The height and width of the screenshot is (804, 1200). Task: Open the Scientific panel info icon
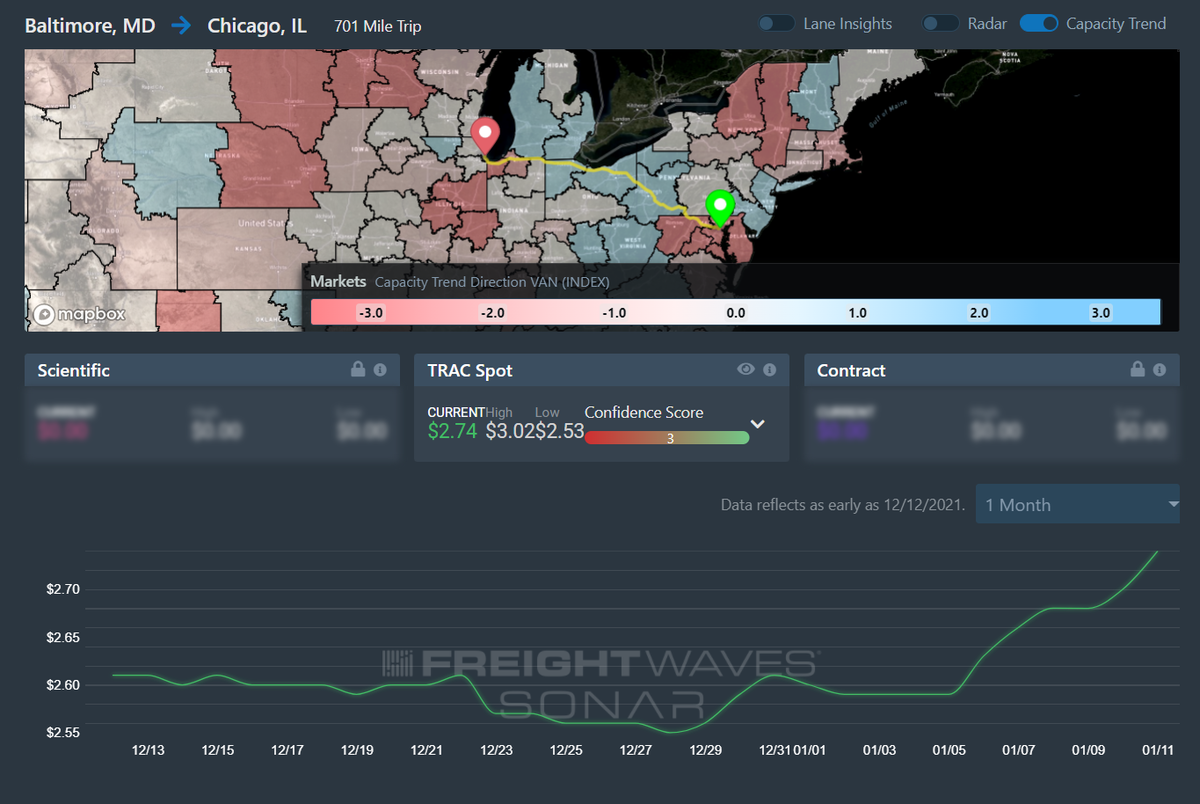(380, 370)
